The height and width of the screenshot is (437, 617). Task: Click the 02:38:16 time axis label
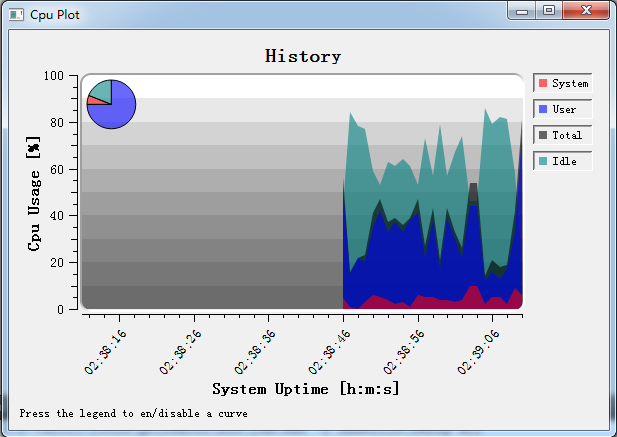105,352
